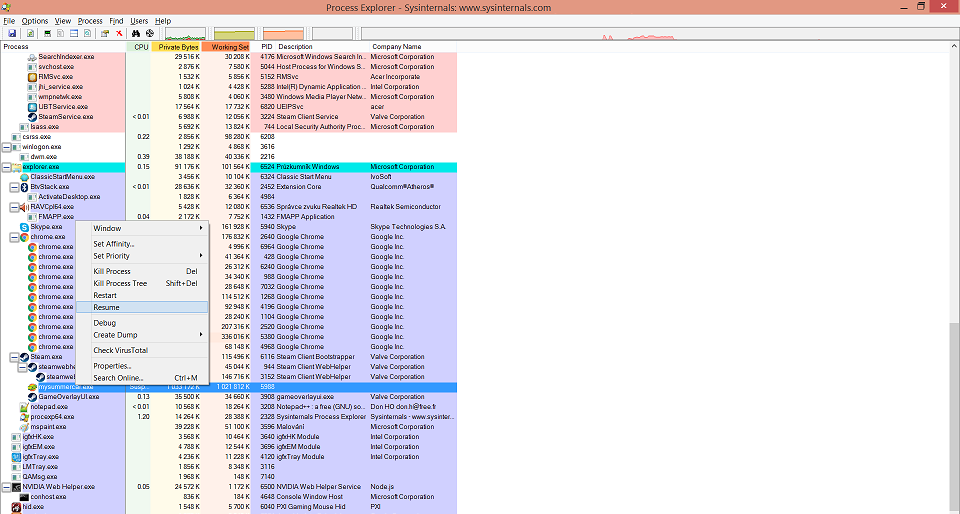Viewport: 960px width, 514px height.
Task: Click the 'Průzkumník Windows' description cell
Action: coord(307,167)
